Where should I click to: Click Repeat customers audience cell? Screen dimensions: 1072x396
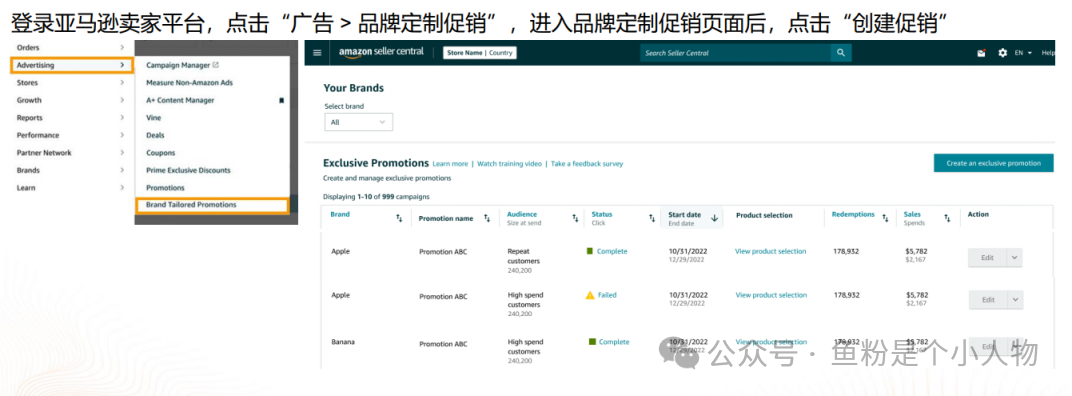[524, 256]
